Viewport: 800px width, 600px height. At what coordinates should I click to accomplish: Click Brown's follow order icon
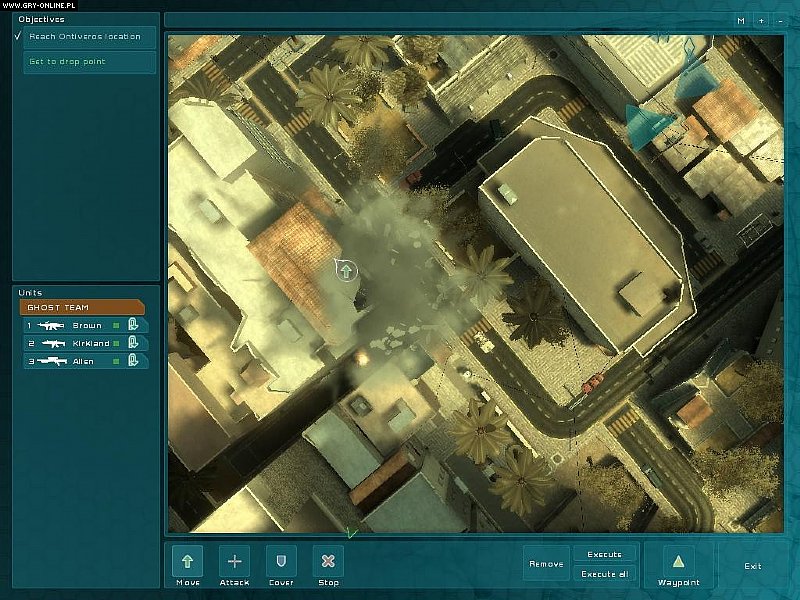tap(132, 325)
